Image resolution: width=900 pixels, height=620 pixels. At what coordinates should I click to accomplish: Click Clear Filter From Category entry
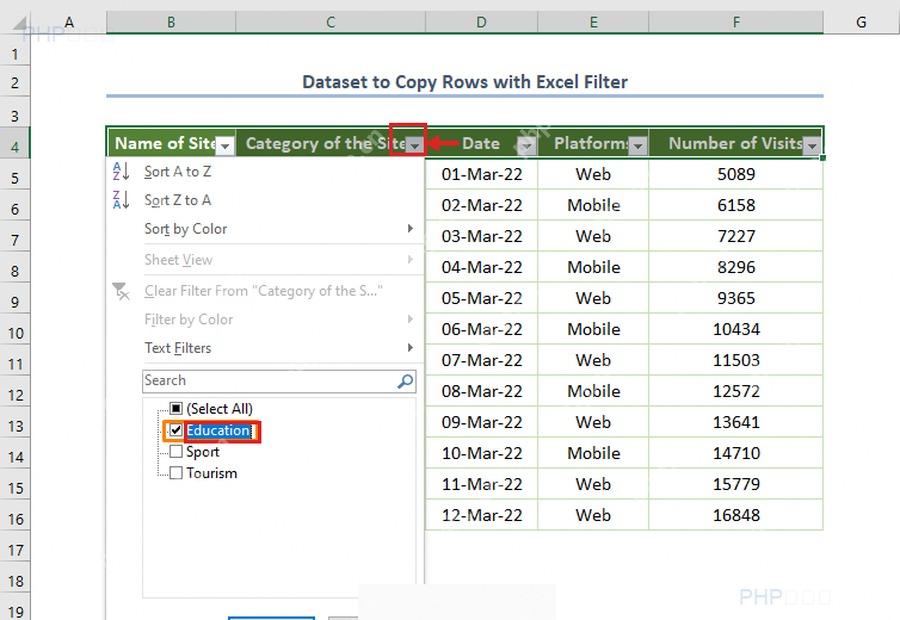263,291
